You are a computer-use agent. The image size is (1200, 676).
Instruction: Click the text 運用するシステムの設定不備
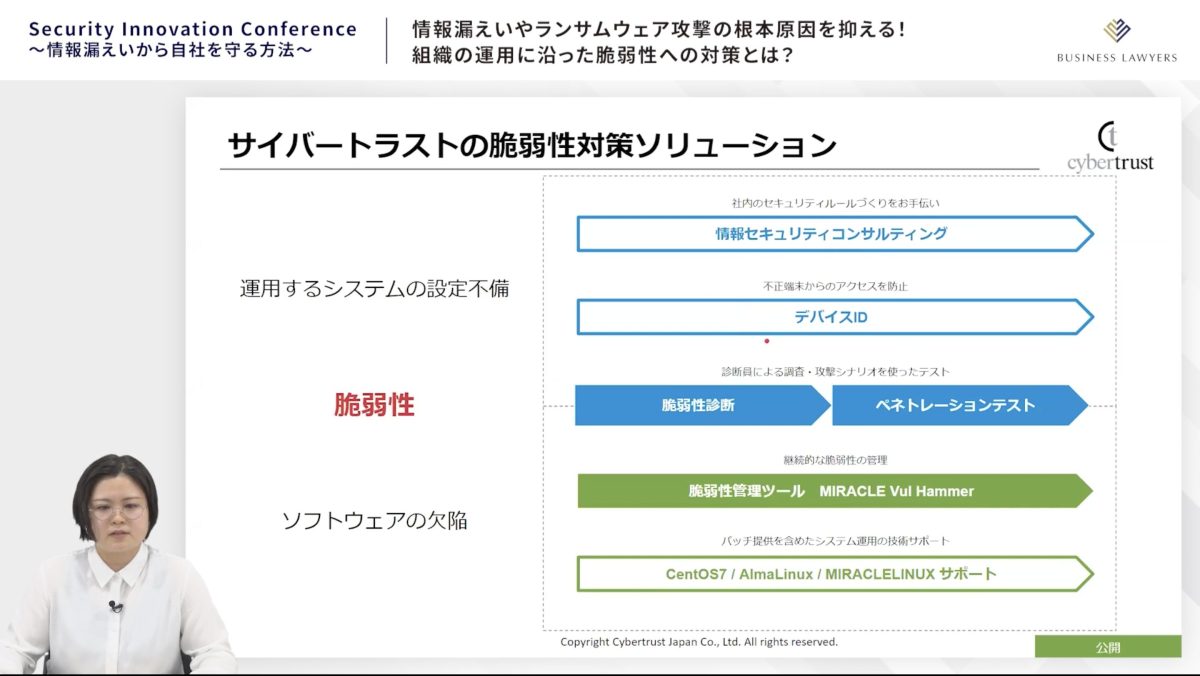click(x=374, y=289)
